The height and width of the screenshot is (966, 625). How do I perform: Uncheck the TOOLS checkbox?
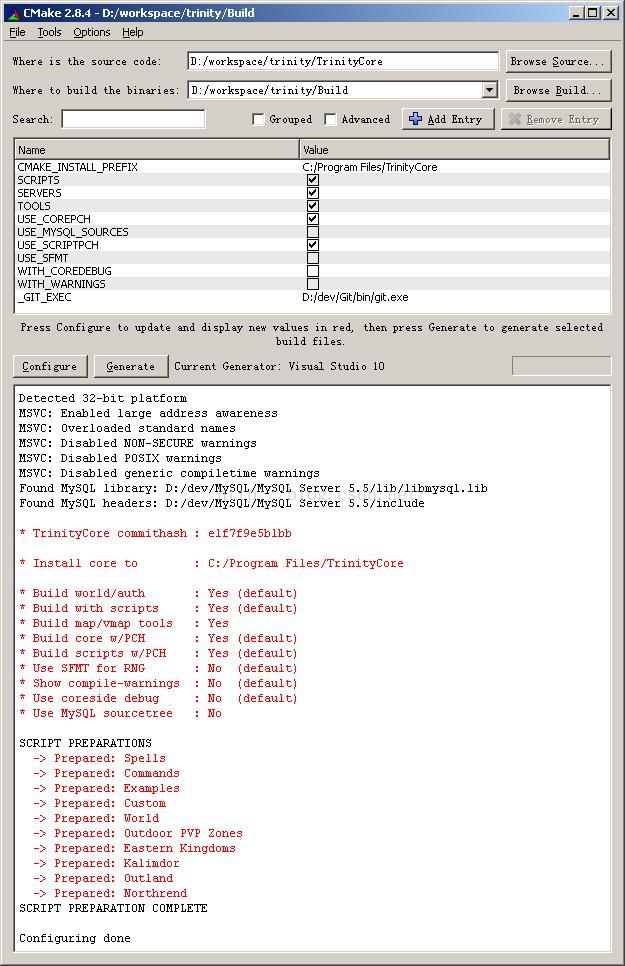point(312,206)
